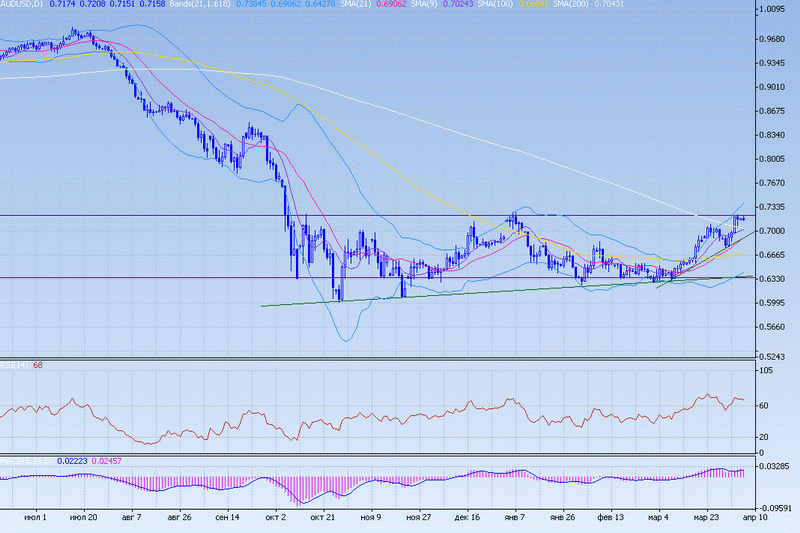Click the RSI(14) indicator panel label
Viewport: 800px width, 533px height.
pos(15,364)
